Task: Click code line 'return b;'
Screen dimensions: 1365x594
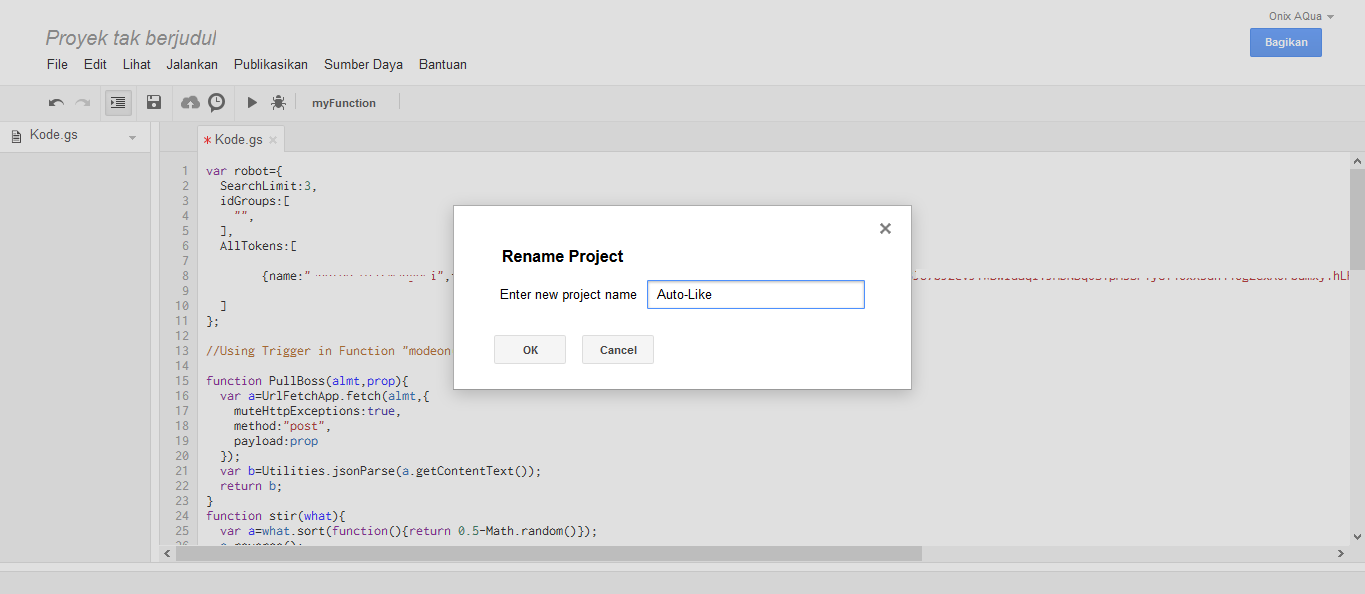Action: (x=251, y=486)
